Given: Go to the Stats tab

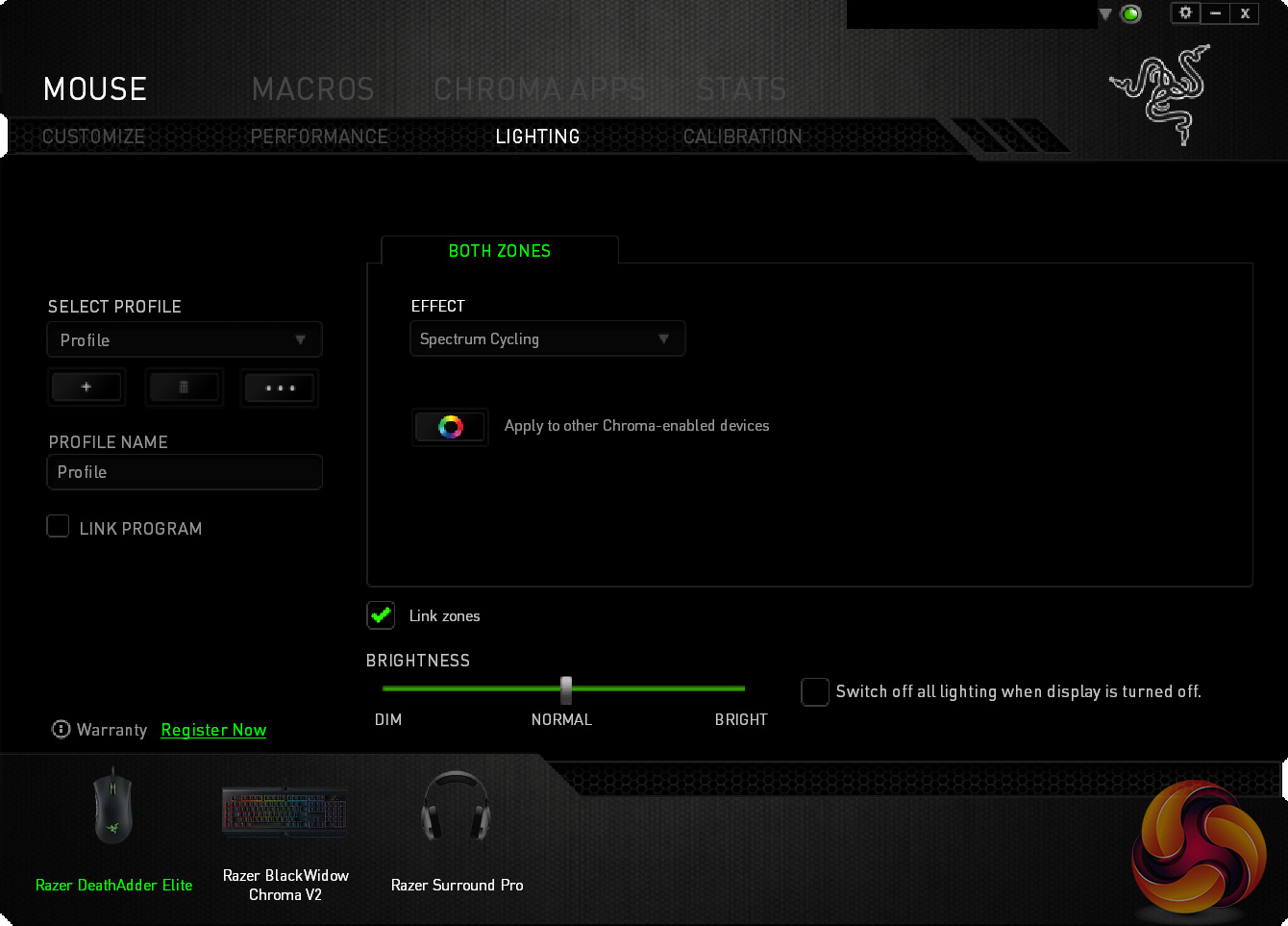Looking at the screenshot, I should 742,89.
